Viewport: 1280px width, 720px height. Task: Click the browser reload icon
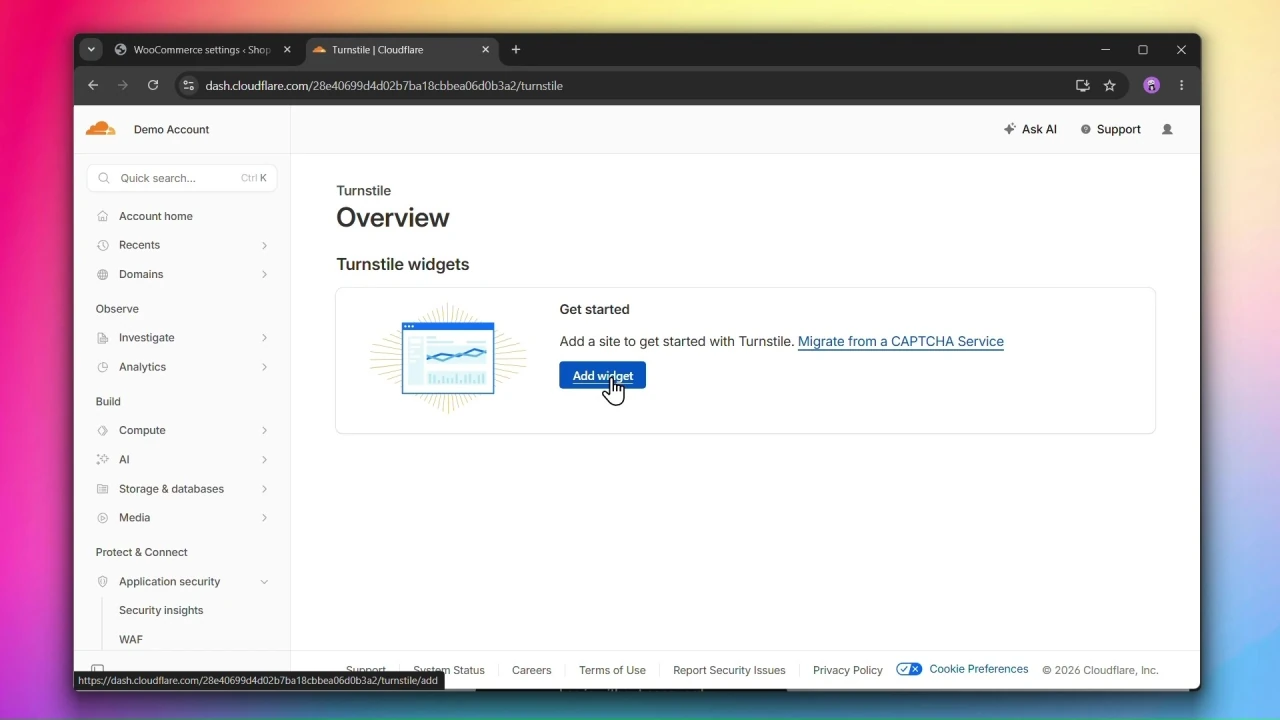[153, 86]
